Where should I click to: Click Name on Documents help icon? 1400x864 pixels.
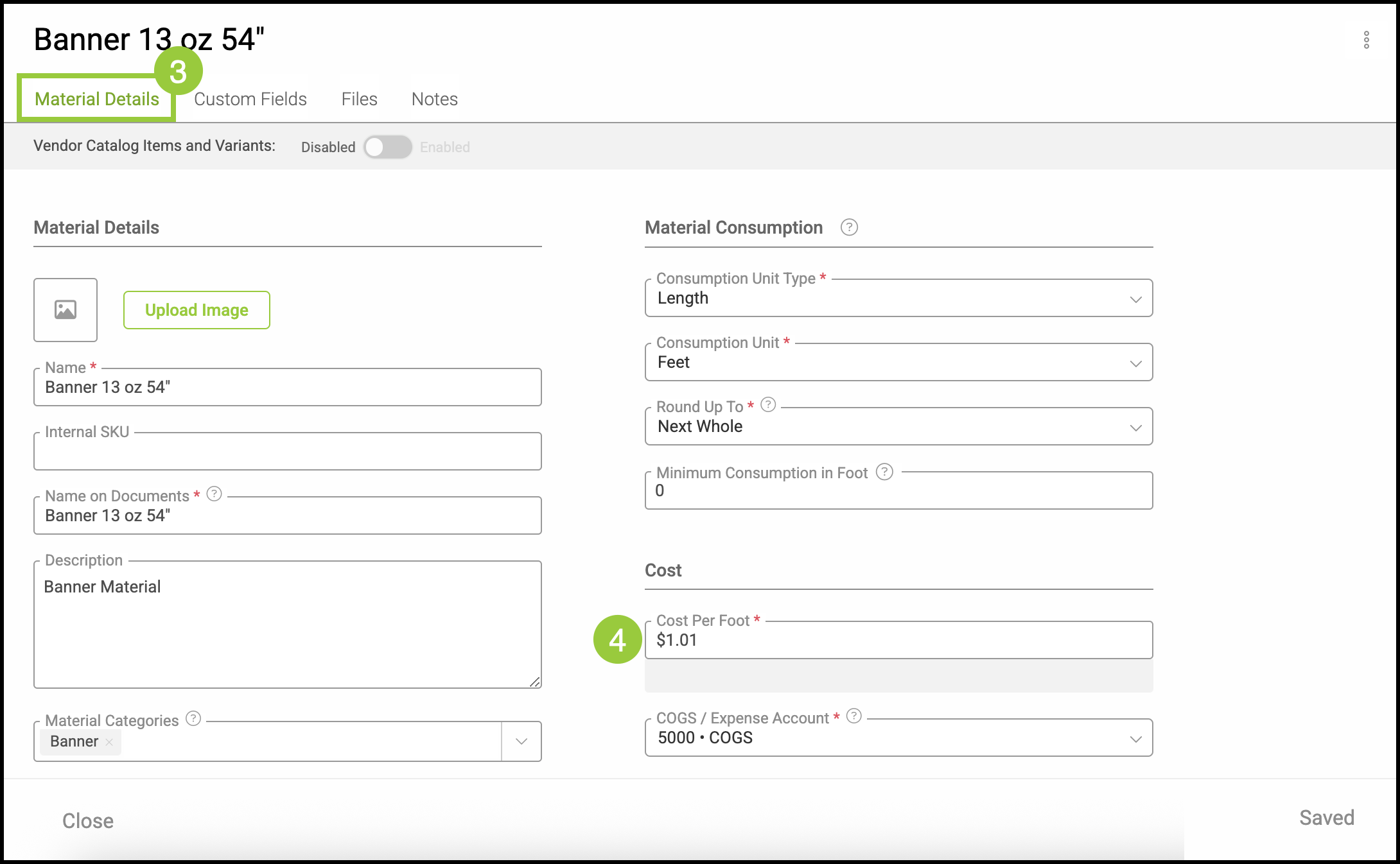point(214,494)
